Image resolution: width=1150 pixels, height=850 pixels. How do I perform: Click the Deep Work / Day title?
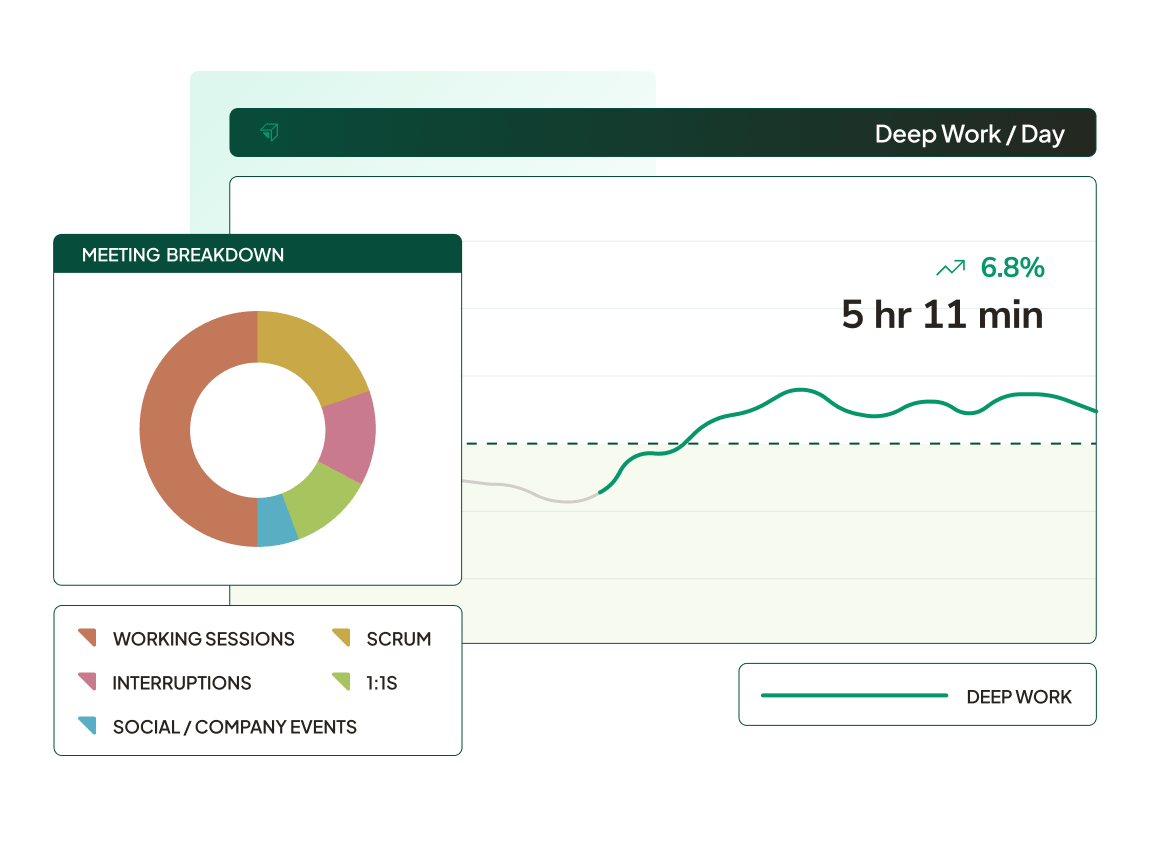[968, 134]
